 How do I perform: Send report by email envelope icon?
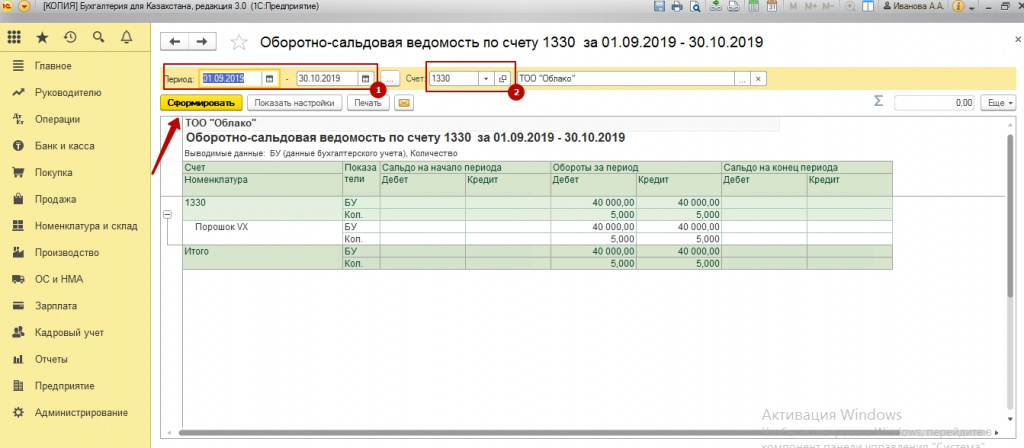pos(404,102)
